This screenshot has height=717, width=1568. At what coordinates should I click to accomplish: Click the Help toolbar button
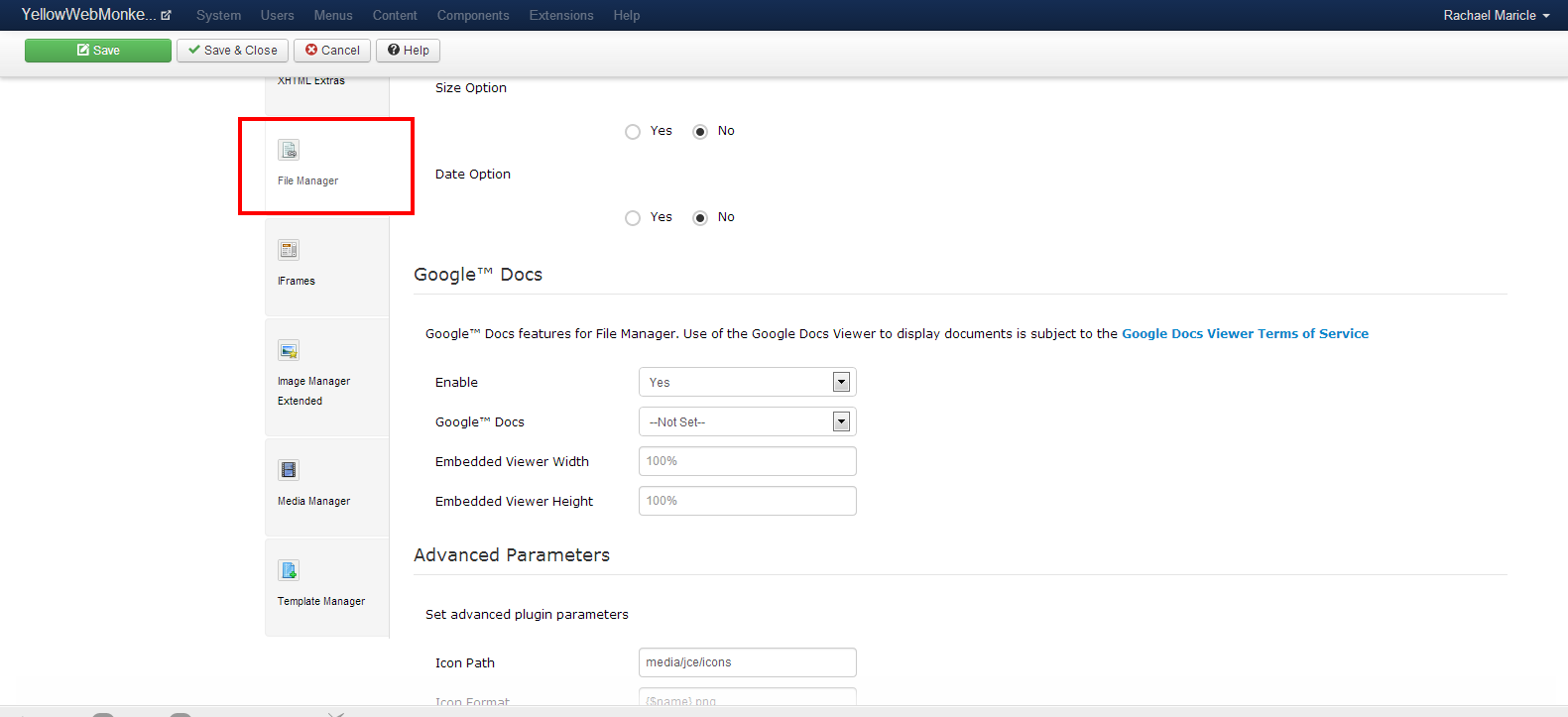[x=409, y=51]
